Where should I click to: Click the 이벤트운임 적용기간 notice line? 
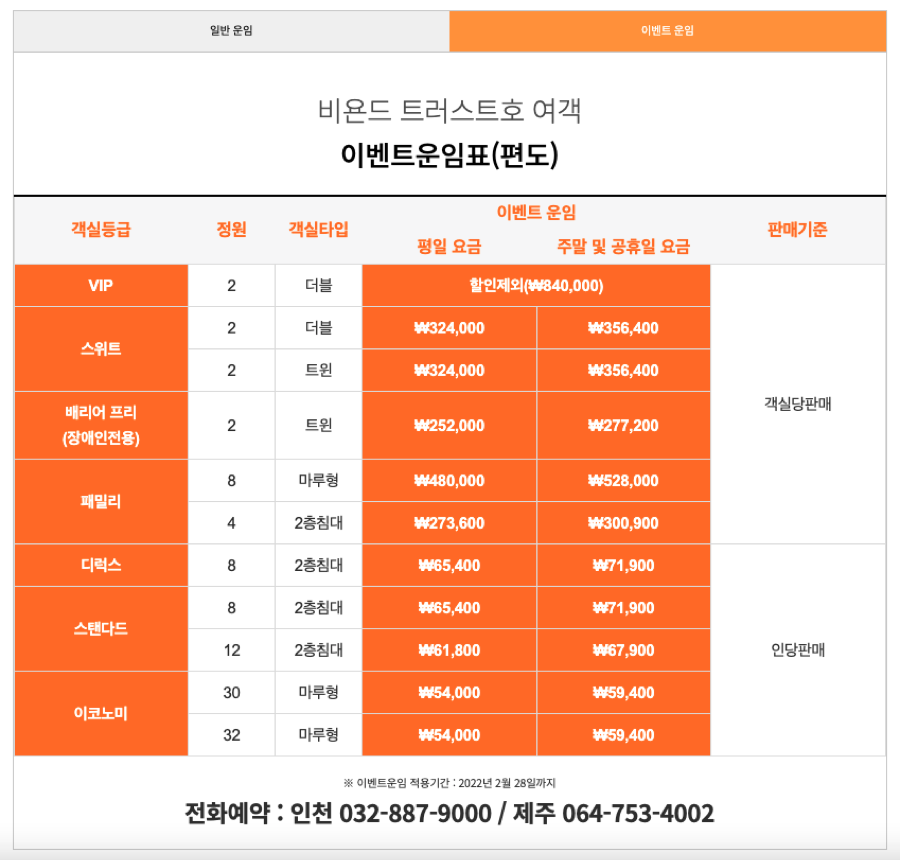click(449, 783)
